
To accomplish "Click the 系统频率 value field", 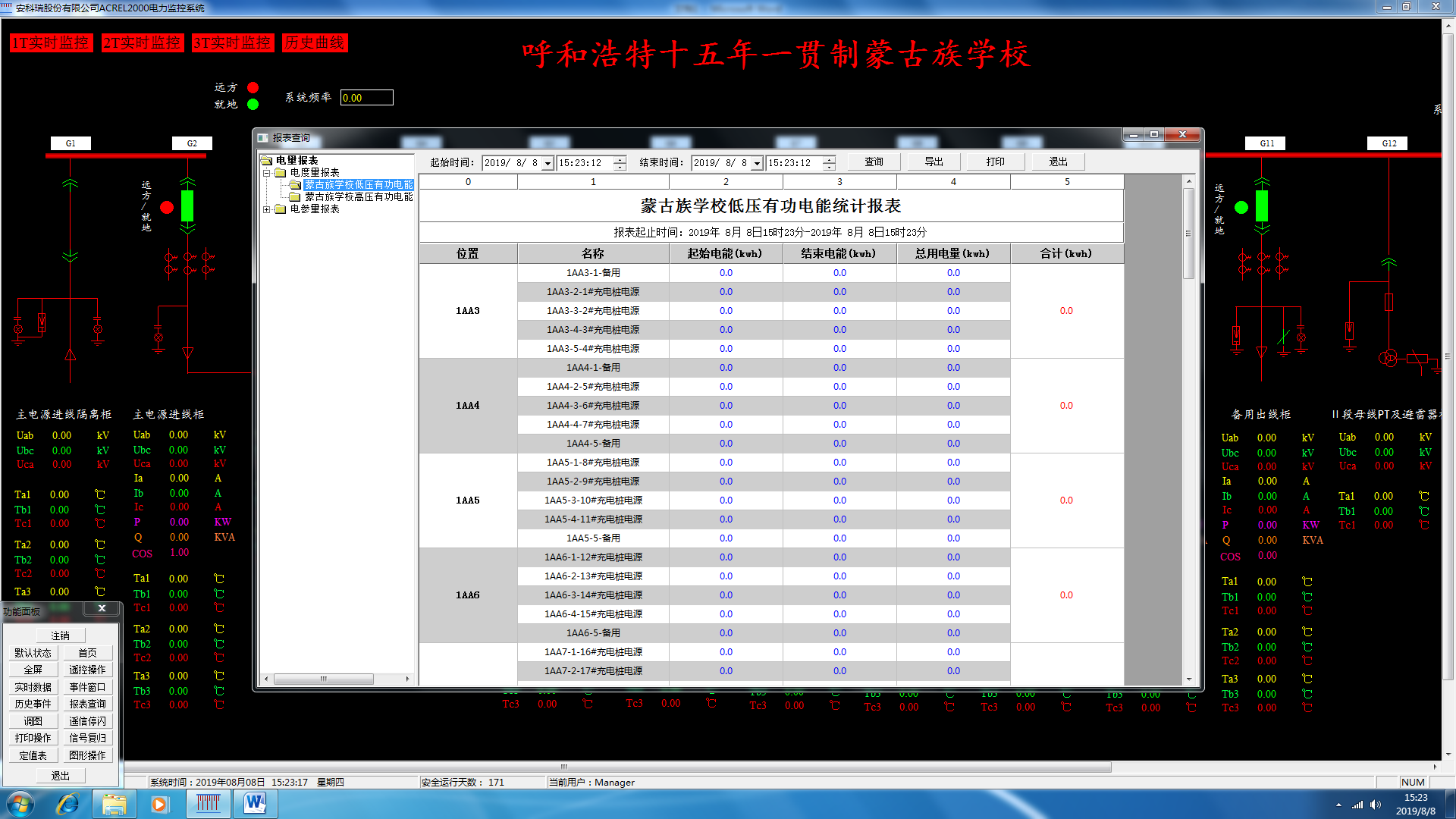I will coord(366,98).
